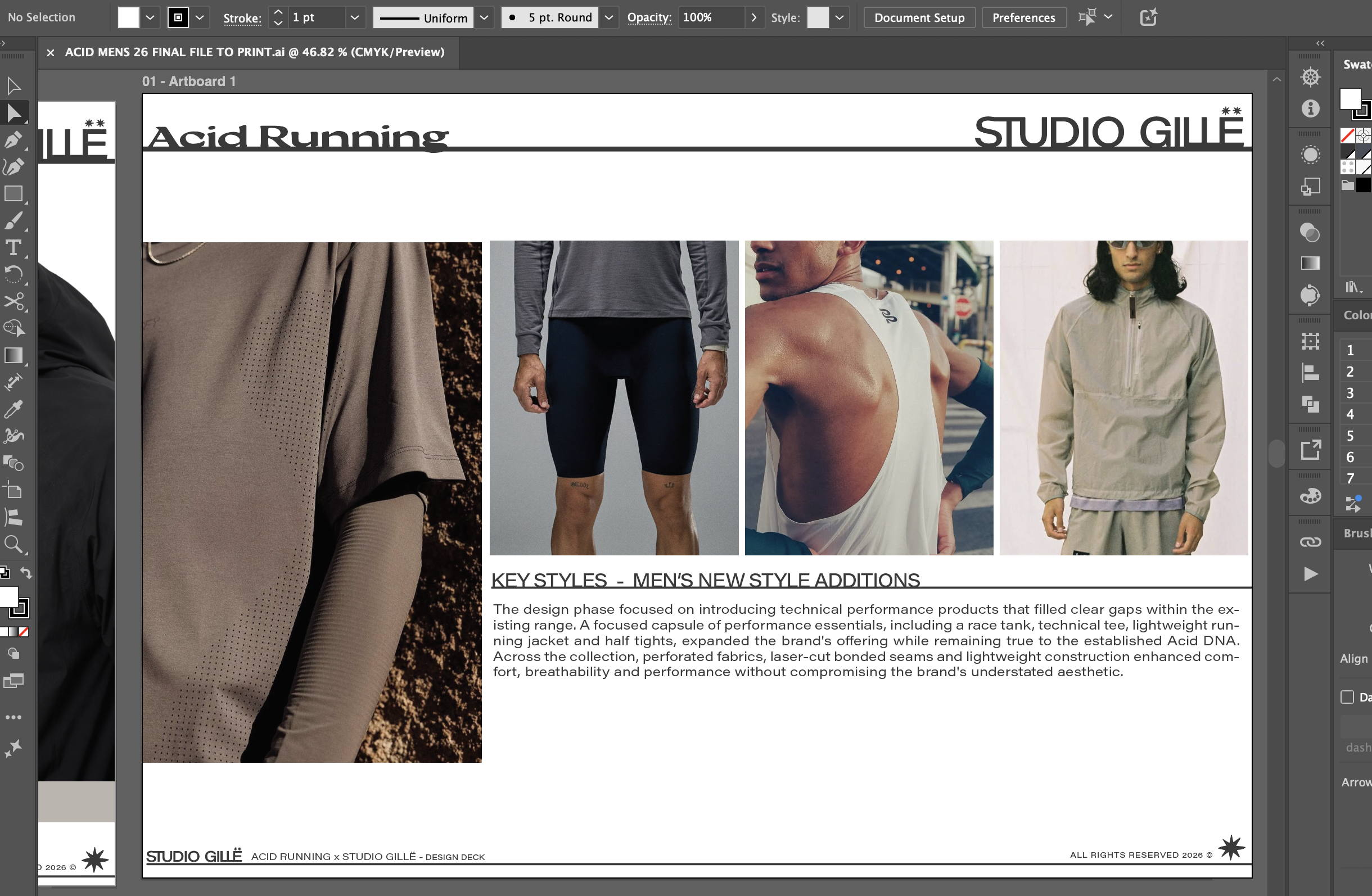Select the Type tool
The height and width of the screenshot is (896, 1372).
pos(14,248)
